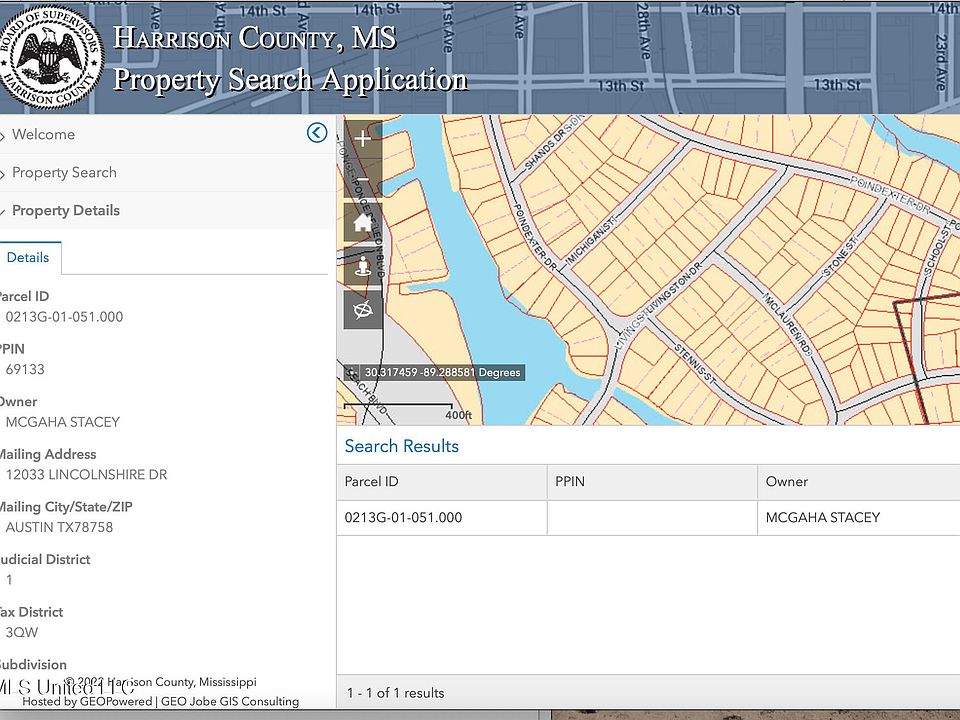Screen dimensions: 960x720
Task: Collapse the Property Details section
Action: click(65, 210)
